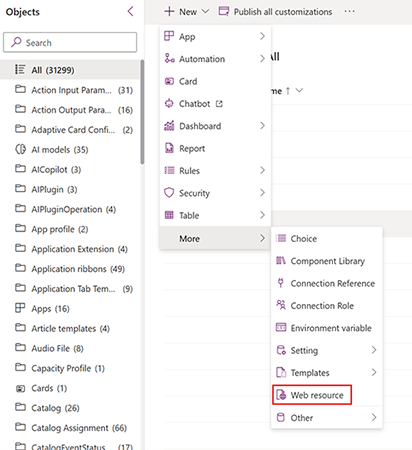Select Environment variable menu entry
This screenshot has height=450, width=412.
click(327, 328)
